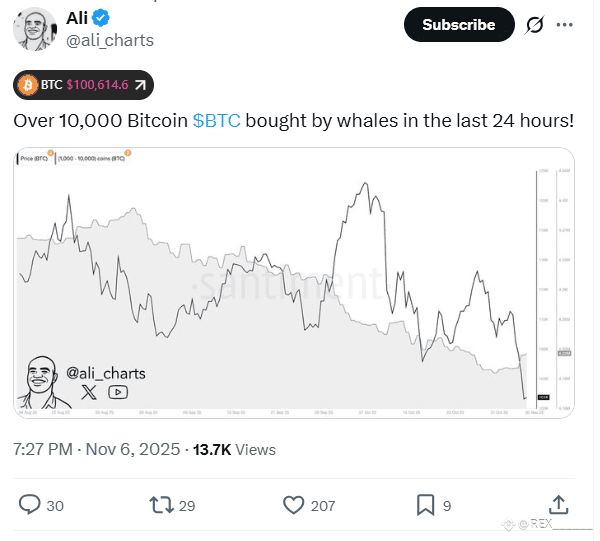This screenshot has width=600, height=541.
Task: Open the share post icon
Action: coord(560,505)
